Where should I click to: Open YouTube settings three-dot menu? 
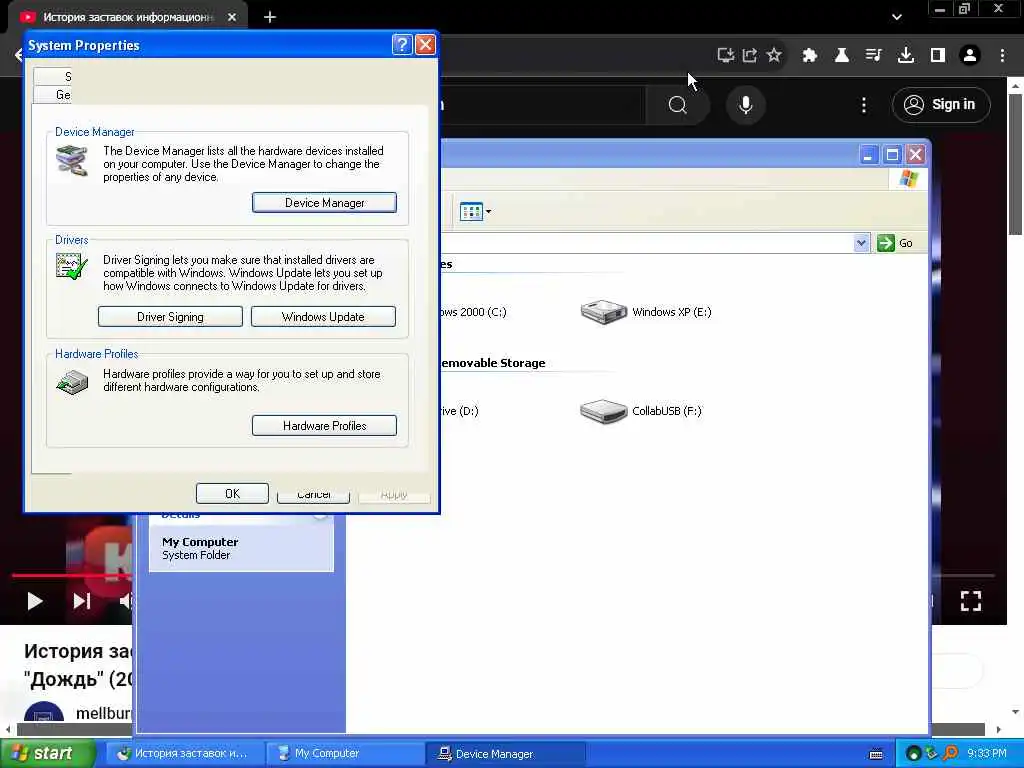pos(864,105)
